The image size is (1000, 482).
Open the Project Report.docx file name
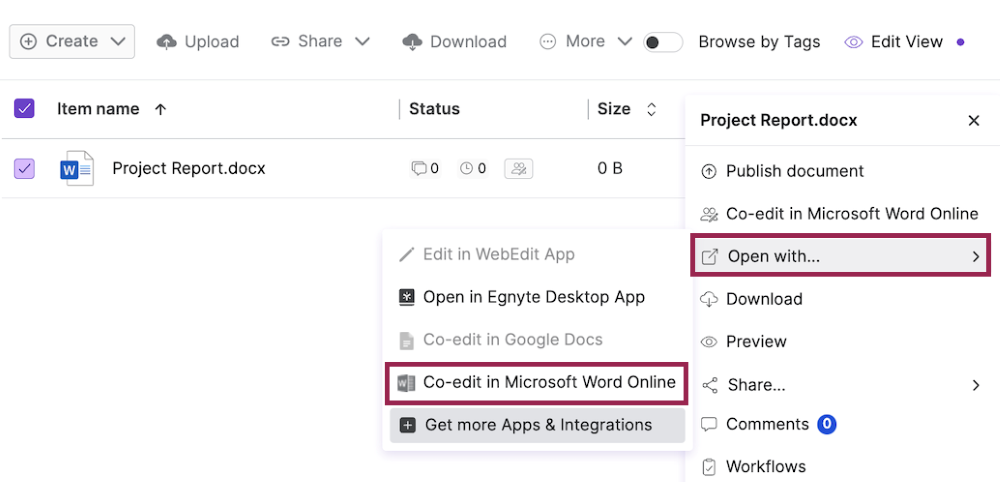click(189, 168)
